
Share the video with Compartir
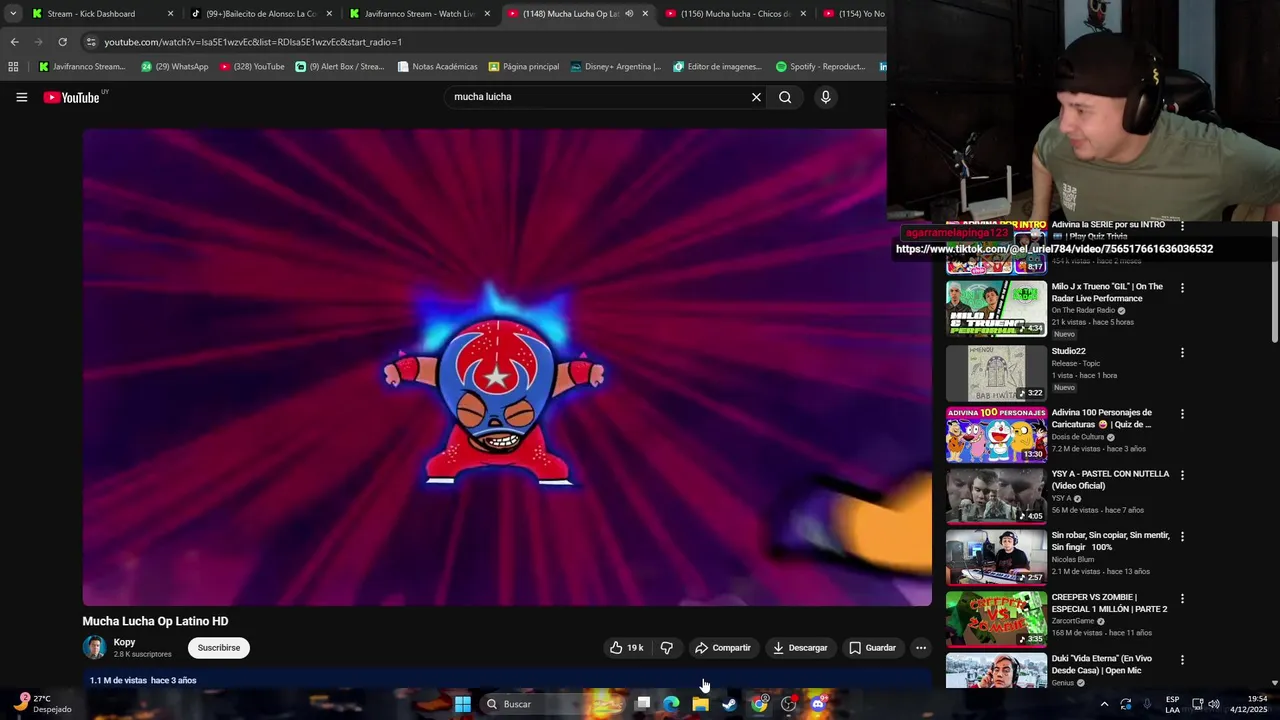(x=723, y=648)
